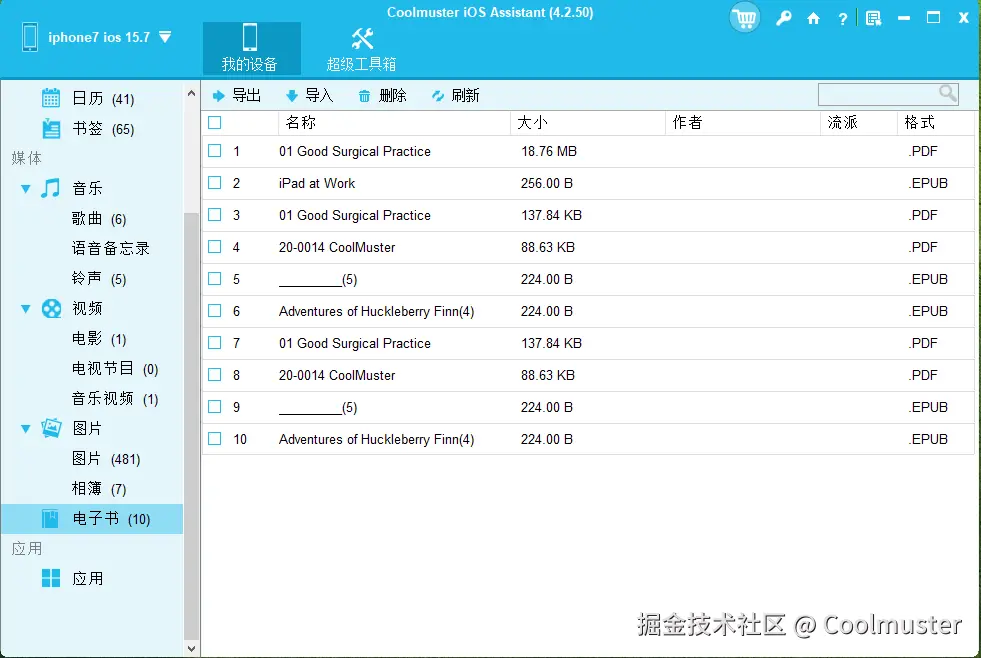This screenshot has height=658, width=981.
Task: Open 电视节目 (0) category
Action: point(115,368)
